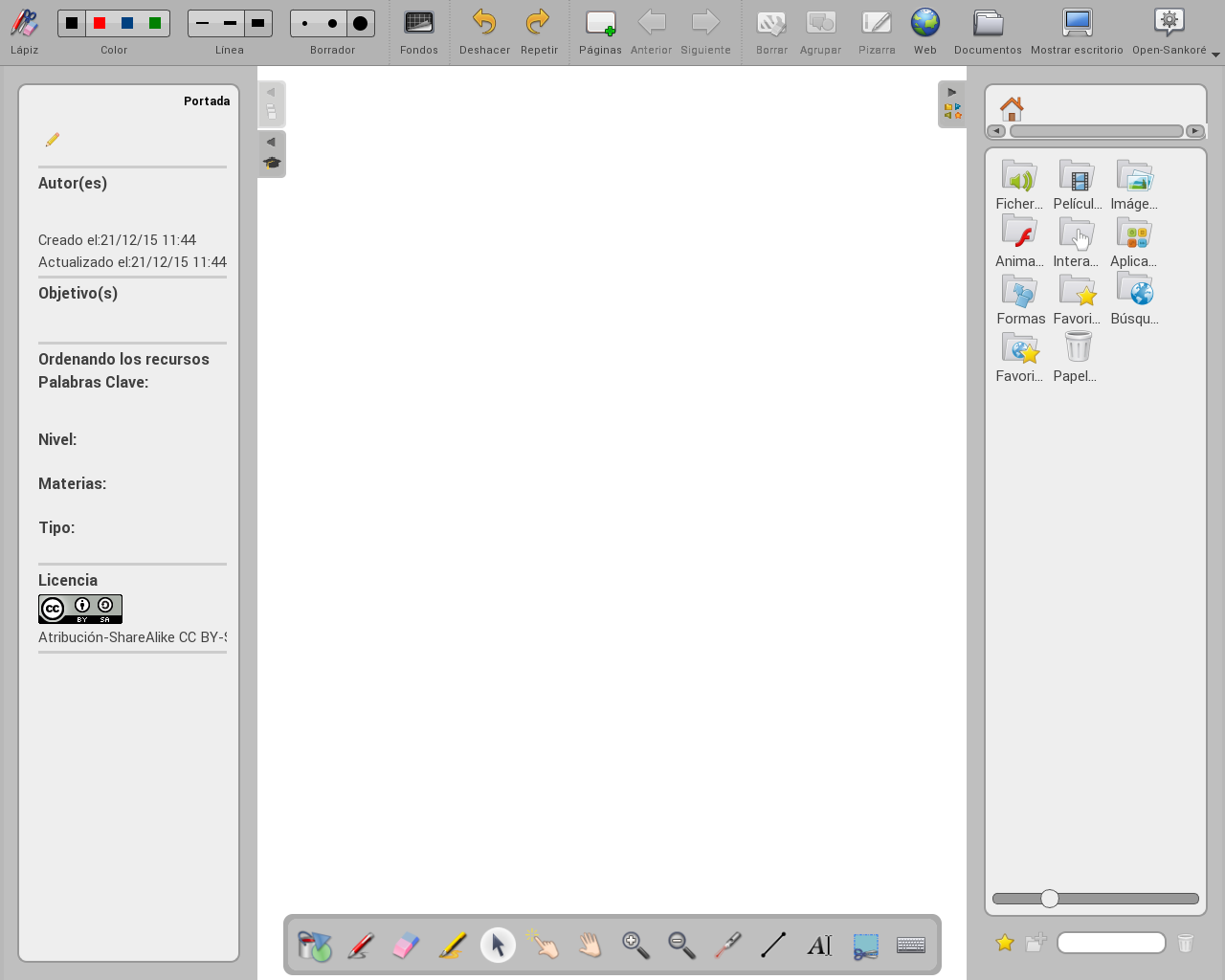
Task: Activate the laser pointer tool
Action: pos(727,946)
